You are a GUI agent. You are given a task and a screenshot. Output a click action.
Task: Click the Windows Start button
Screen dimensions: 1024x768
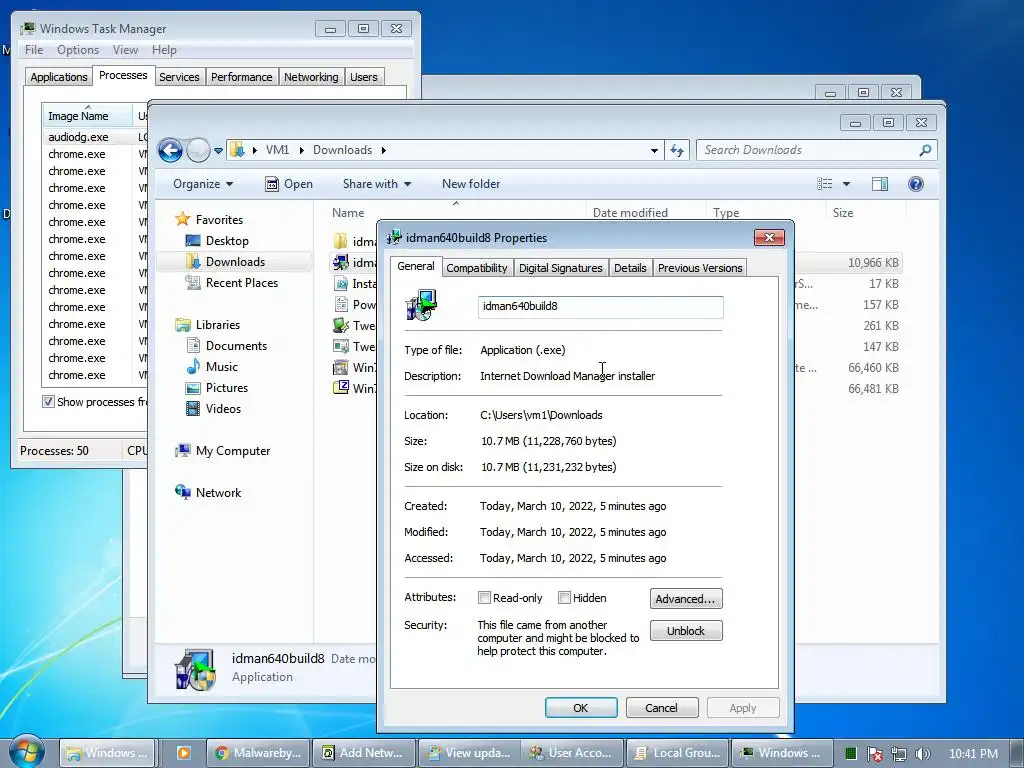[26, 752]
